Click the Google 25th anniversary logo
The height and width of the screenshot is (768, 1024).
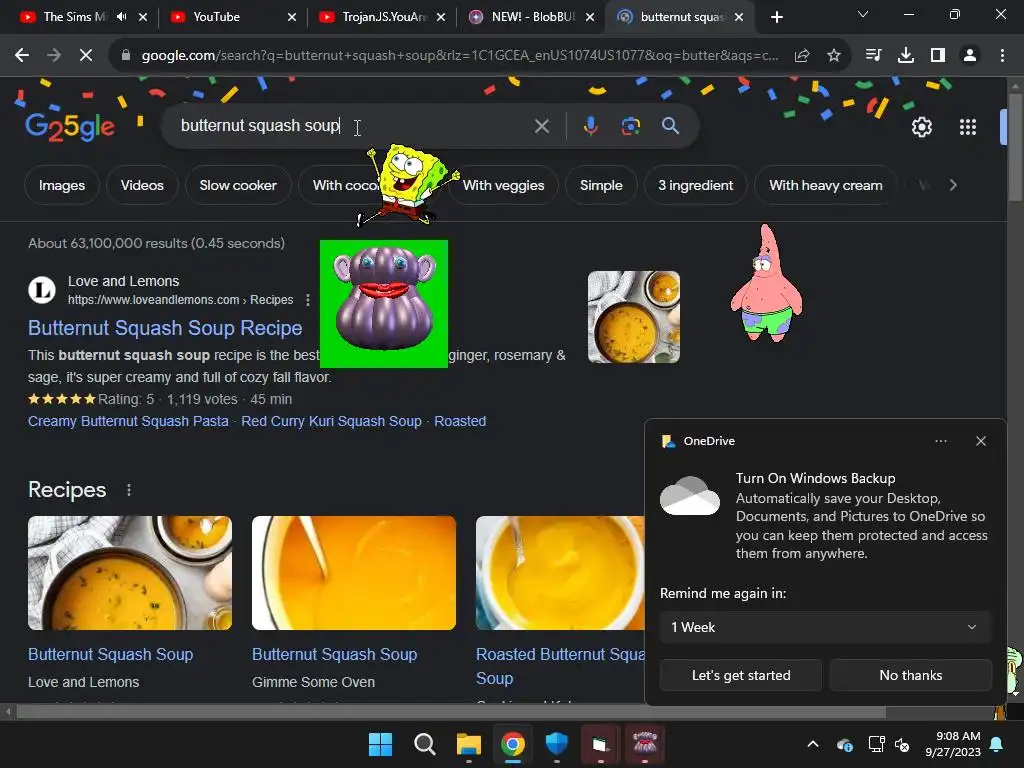(70, 127)
